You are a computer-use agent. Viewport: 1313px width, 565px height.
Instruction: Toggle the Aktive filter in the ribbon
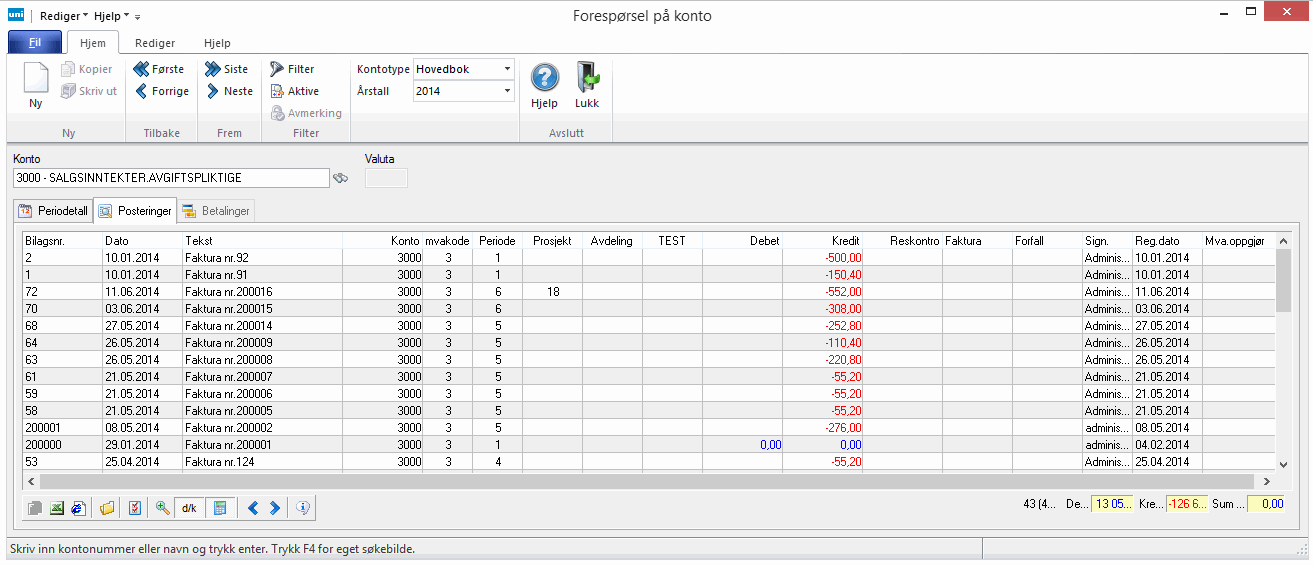tap(294, 91)
